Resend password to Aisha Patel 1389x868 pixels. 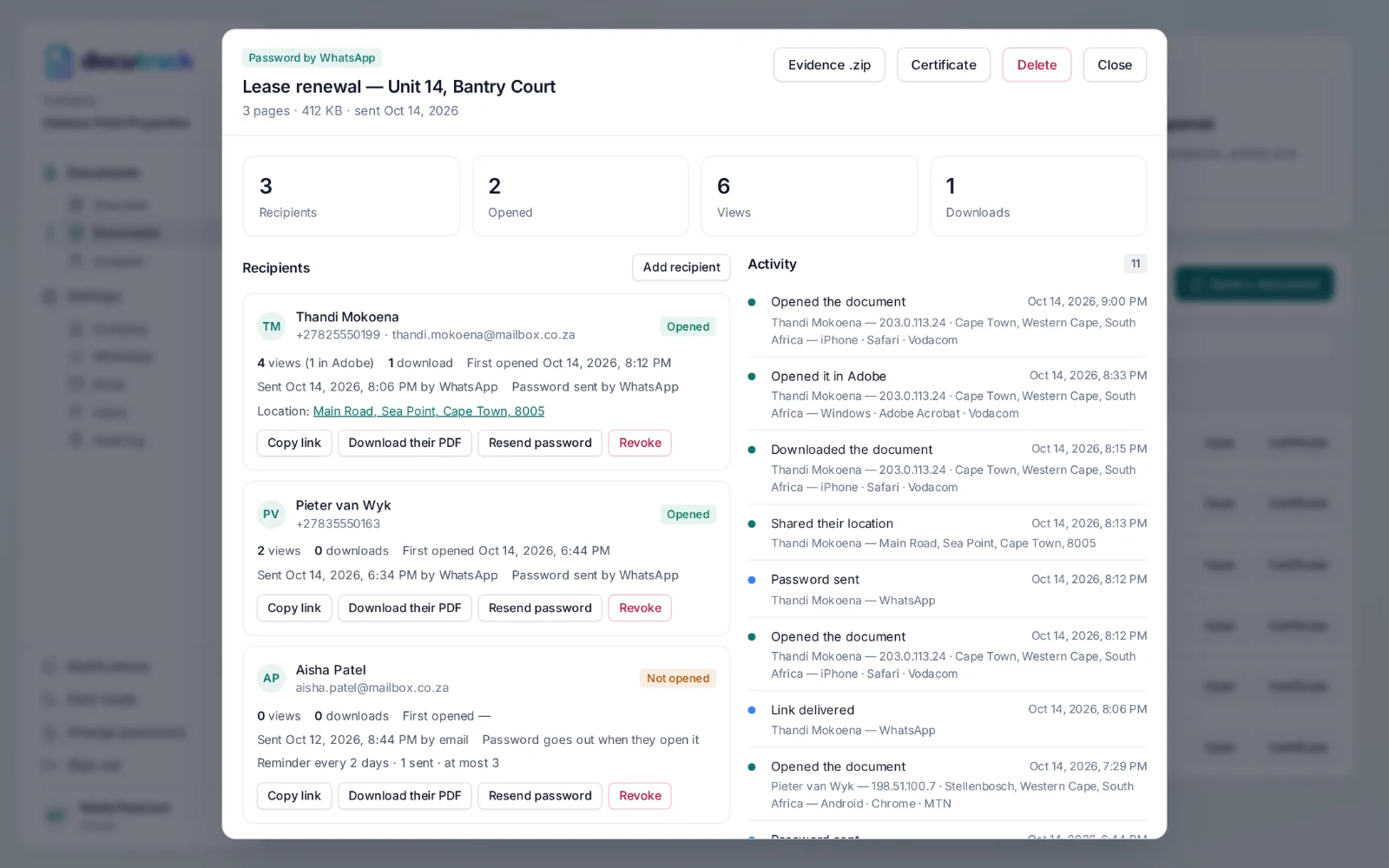pyautogui.click(x=540, y=796)
